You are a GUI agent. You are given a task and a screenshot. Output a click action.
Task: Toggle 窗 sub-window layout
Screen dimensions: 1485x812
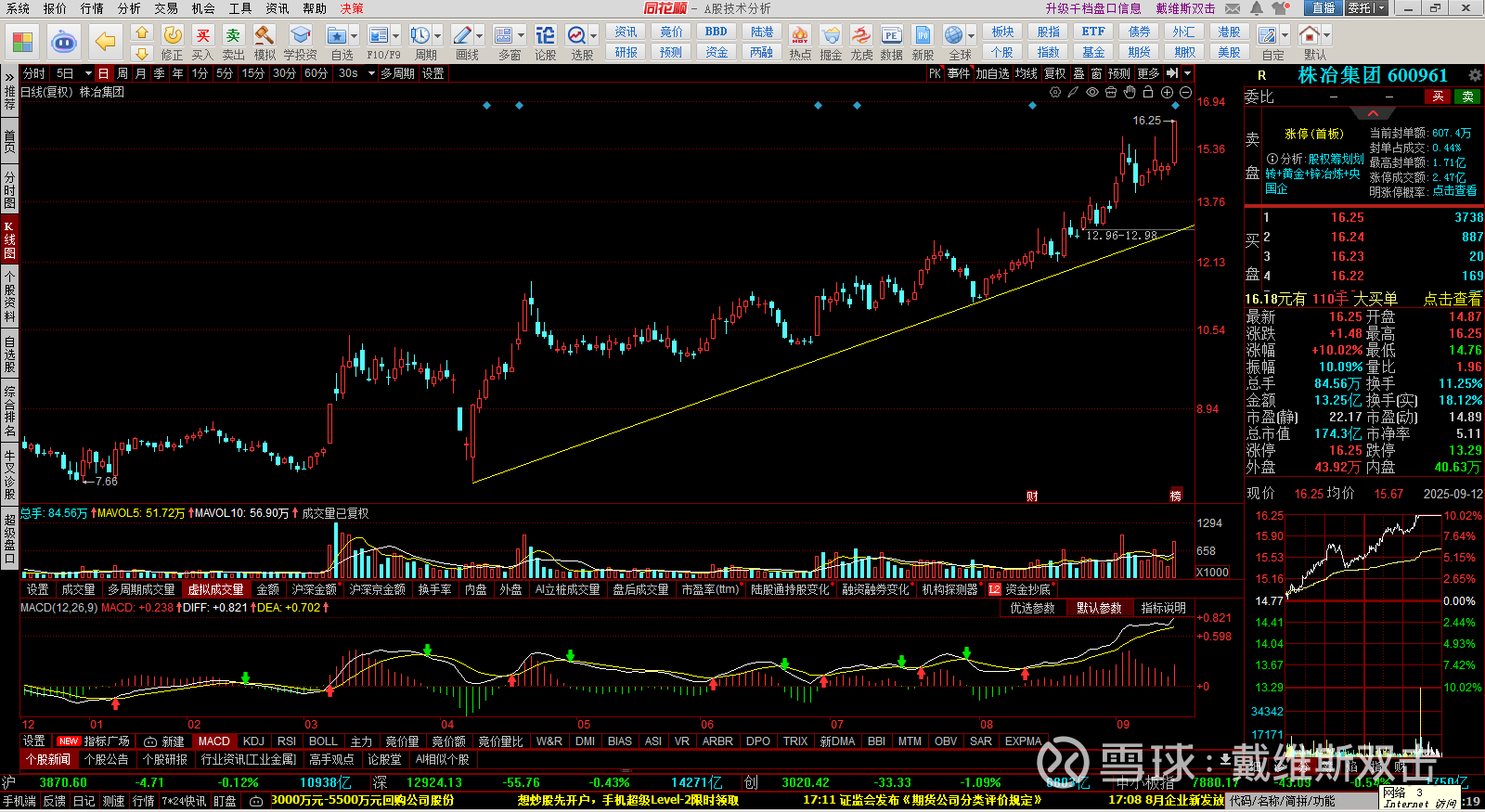[x=1096, y=73]
